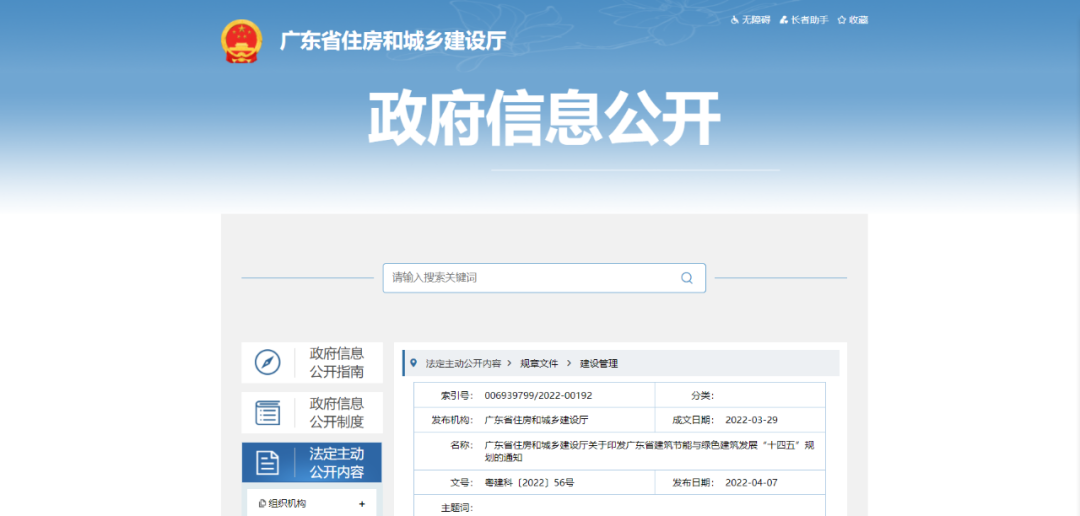Open the 组织机构 sidebar item

[x=286, y=504]
